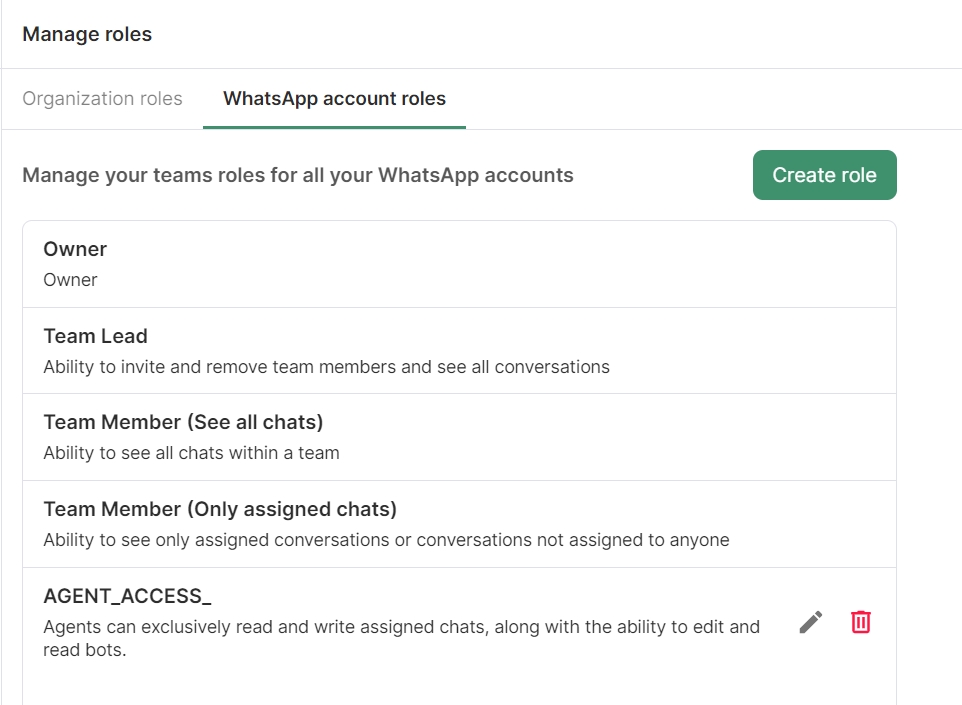Image resolution: width=962 pixels, height=705 pixels.
Task: Click the 'only assigned conversations' description text
Action: pos(386,540)
